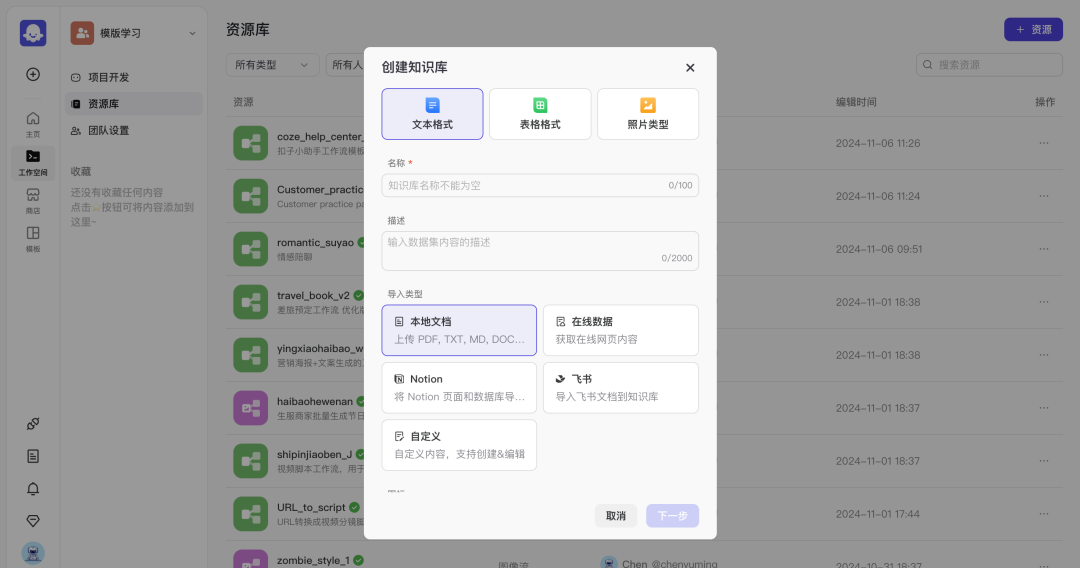Viewport: 1080px width, 568px height.
Task: Open the 商店 store icon
Action: 33,200
